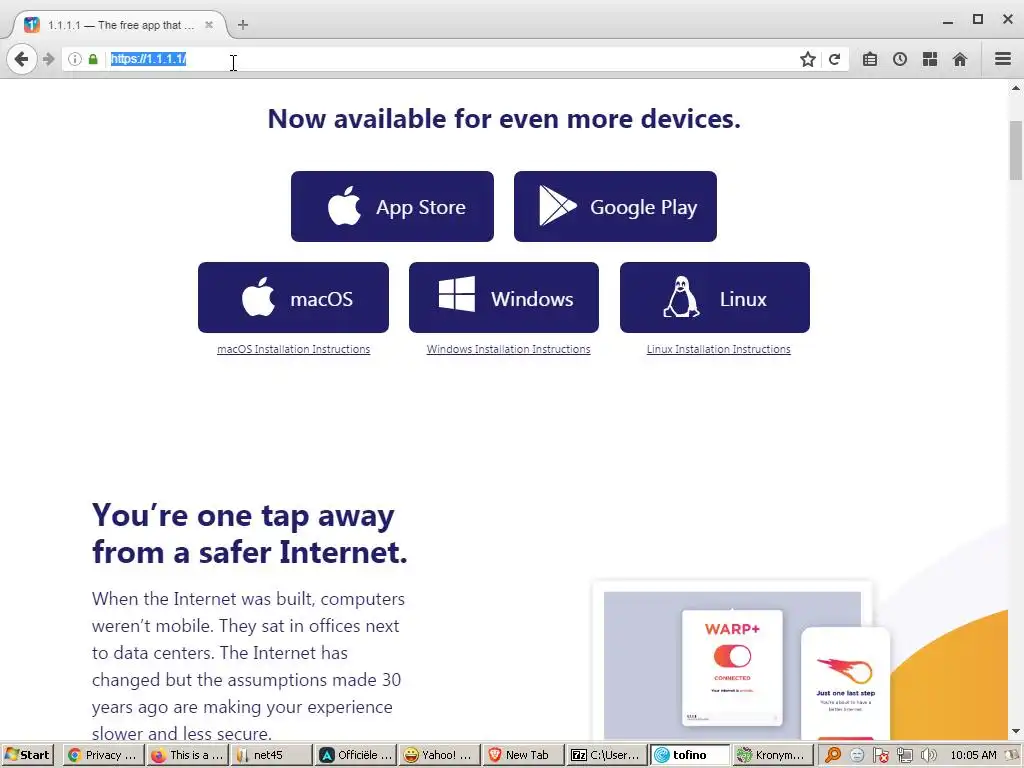1024x768 pixels.
Task: Switch to 7-Zip C:\User taskbar window
Action: tap(606, 755)
